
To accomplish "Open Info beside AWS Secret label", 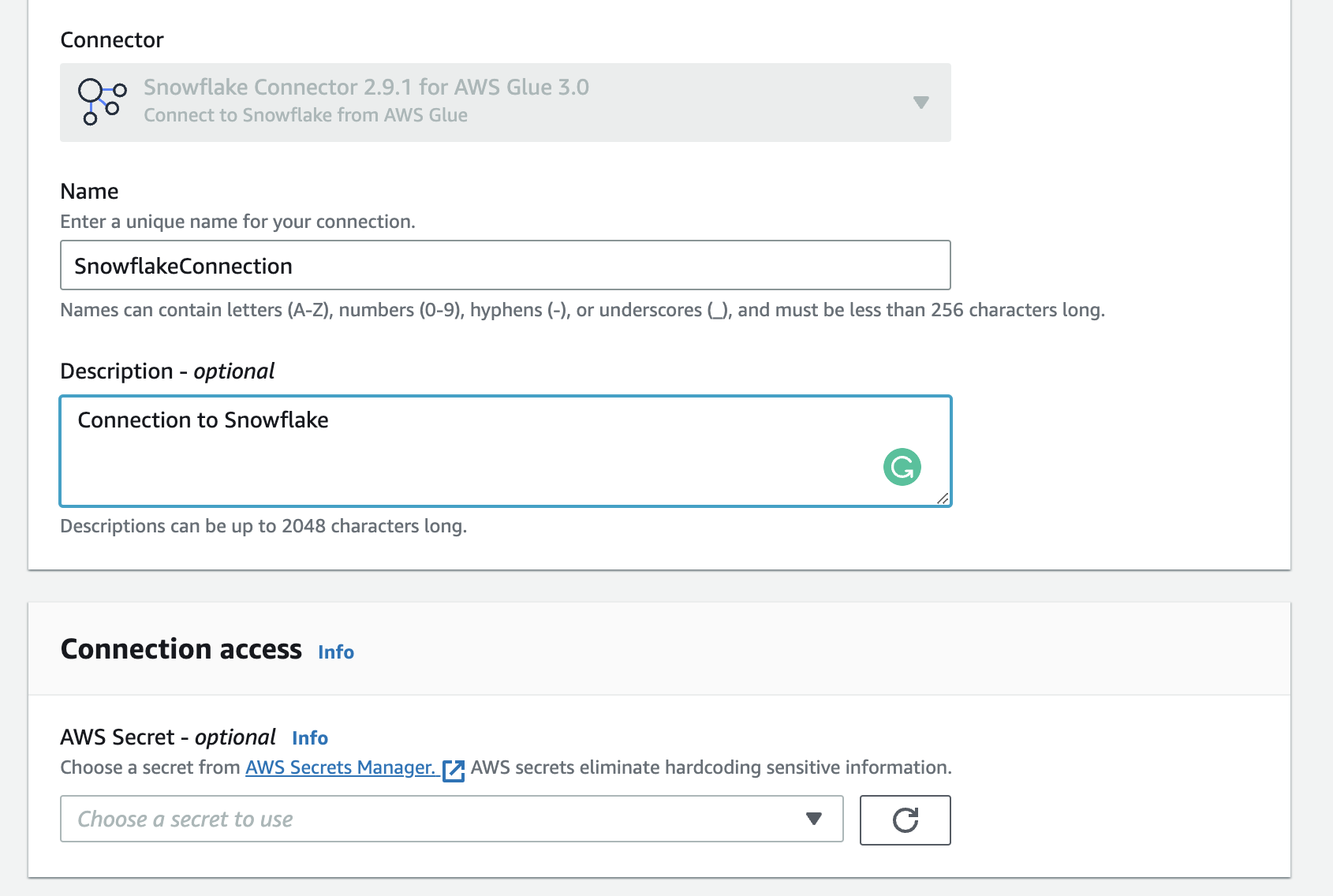I will pyautogui.click(x=310, y=737).
